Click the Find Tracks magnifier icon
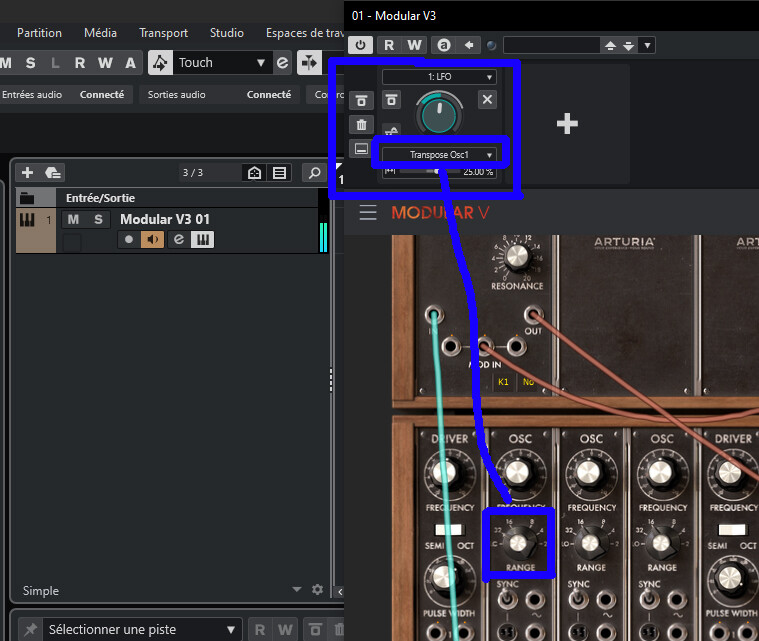The width and height of the screenshot is (759, 641). [x=314, y=173]
